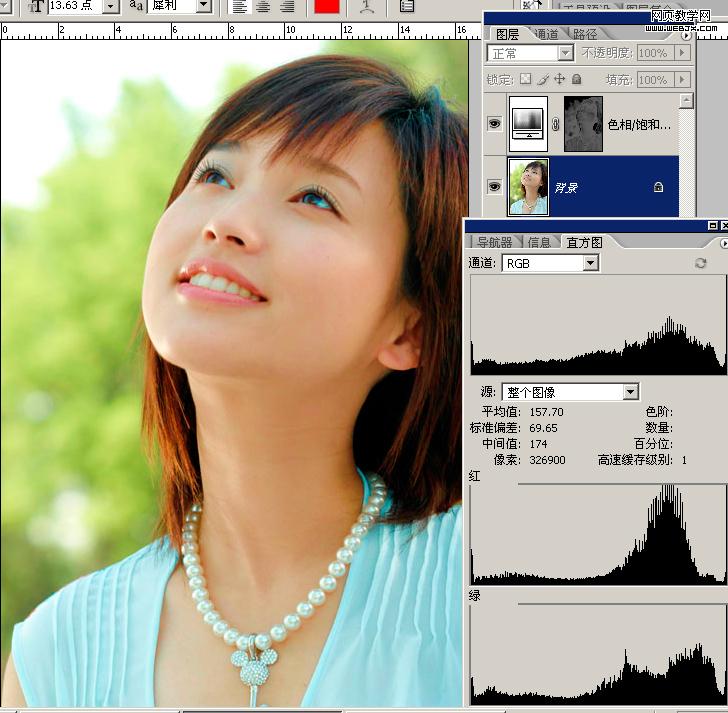Hide the Hue/Saturation adjustment layer
Screen dimensions: 728x713
(494, 124)
